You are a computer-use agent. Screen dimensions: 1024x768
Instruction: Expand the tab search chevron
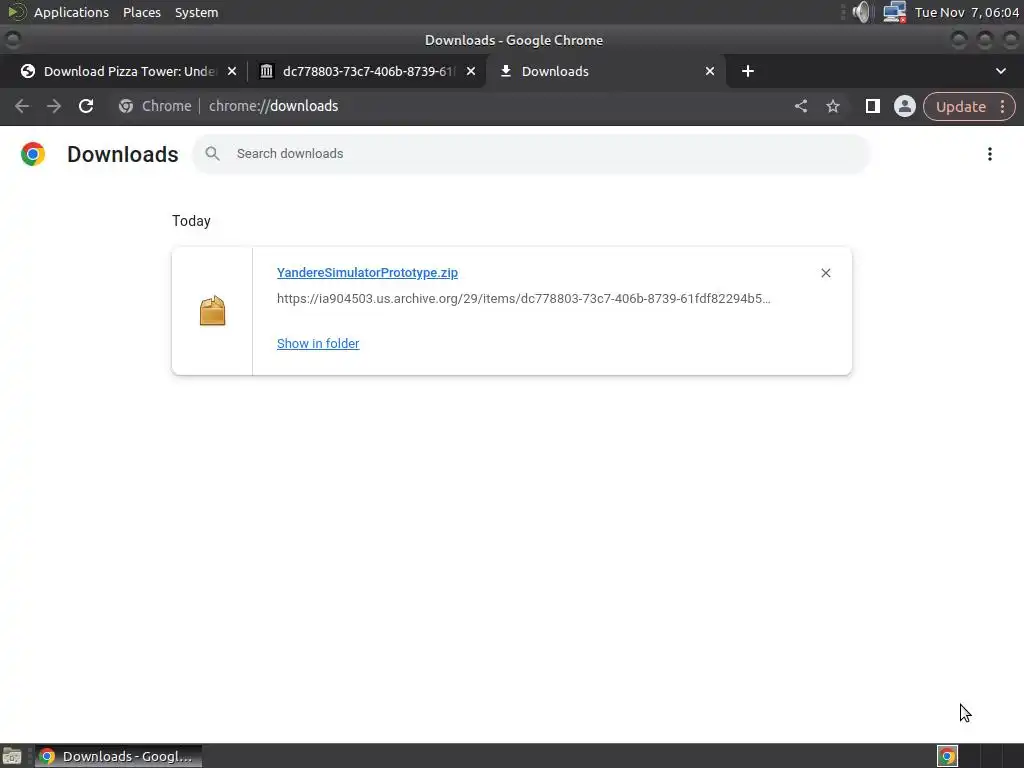click(1000, 71)
